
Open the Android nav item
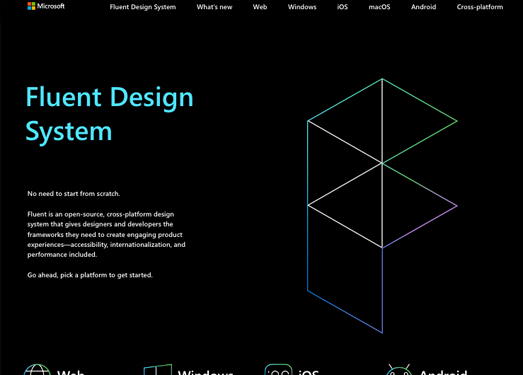click(x=423, y=7)
